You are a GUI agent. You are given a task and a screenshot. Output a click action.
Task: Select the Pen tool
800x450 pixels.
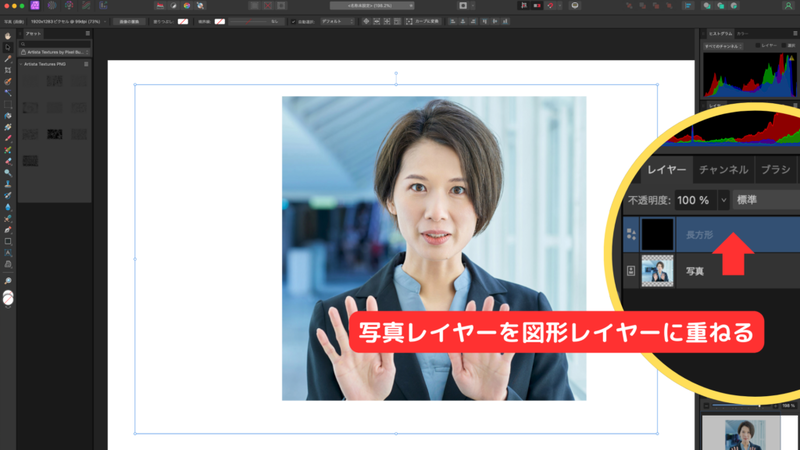coord(8,230)
